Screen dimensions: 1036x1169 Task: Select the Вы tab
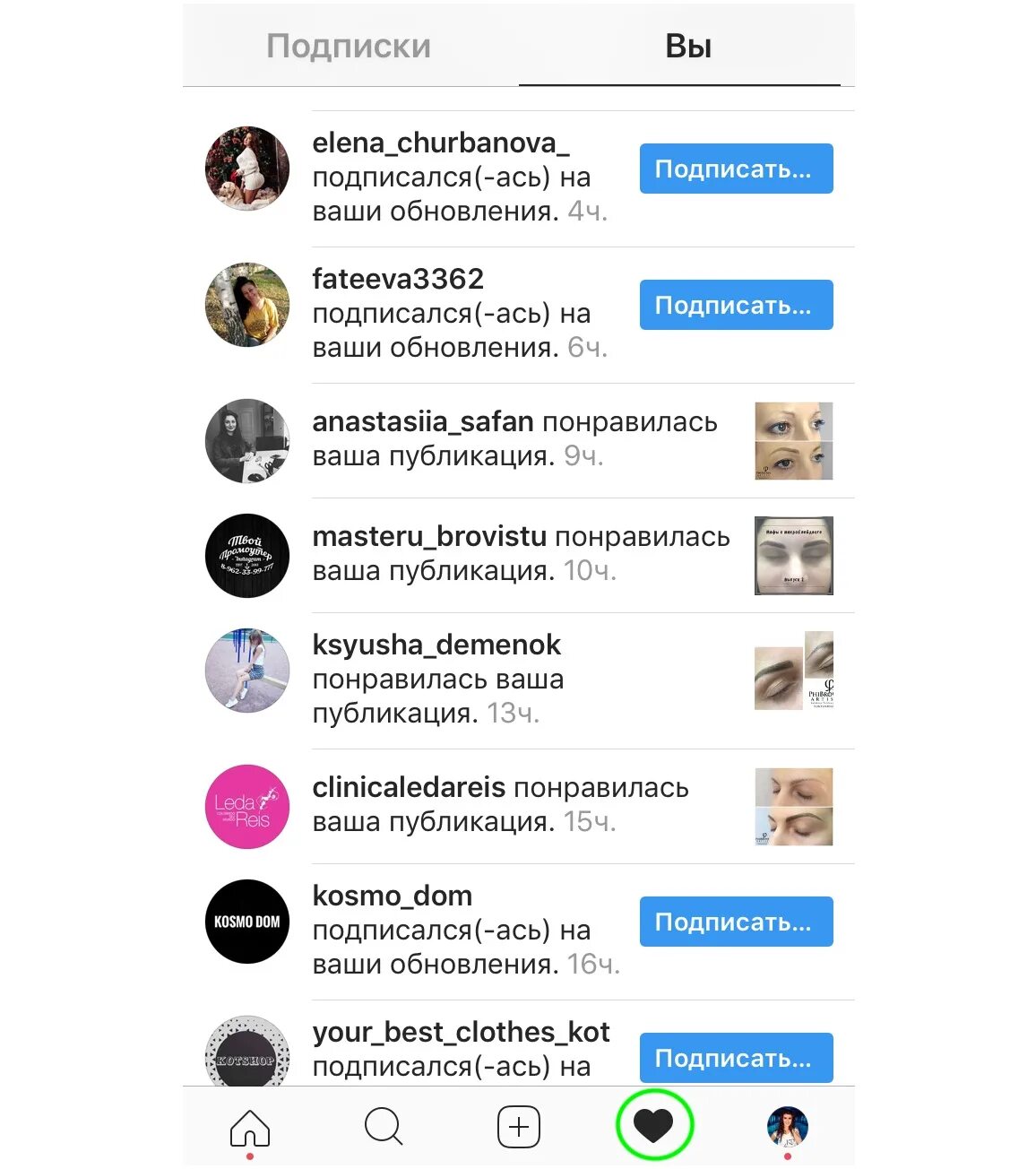click(688, 46)
